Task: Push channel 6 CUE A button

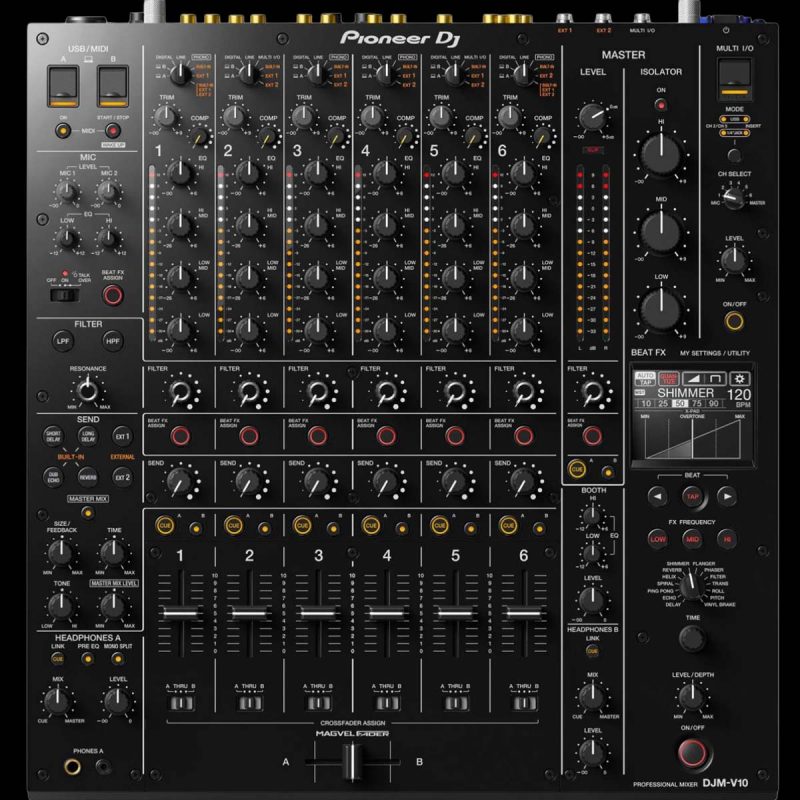Action: point(508,526)
